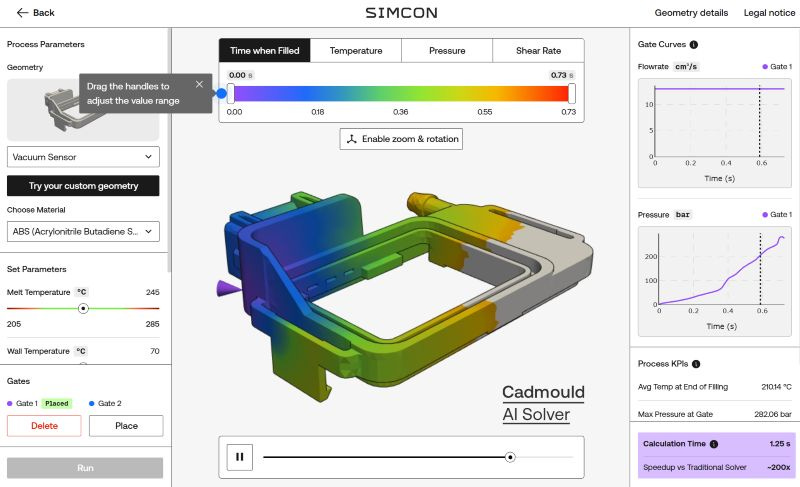Click the ~200x speedup value
800x487 pixels.
779,467
